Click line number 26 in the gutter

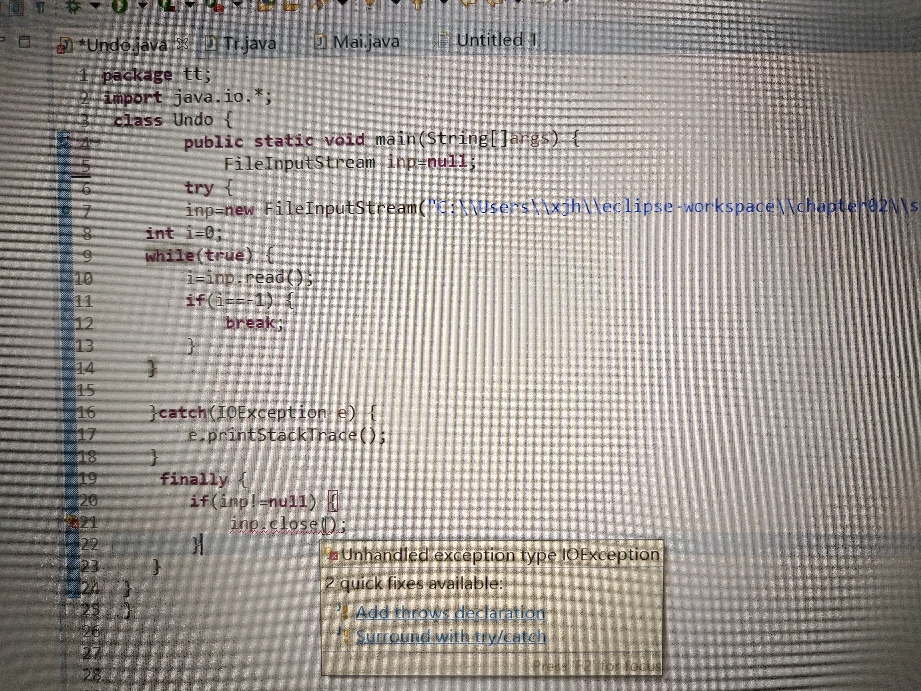[92, 632]
